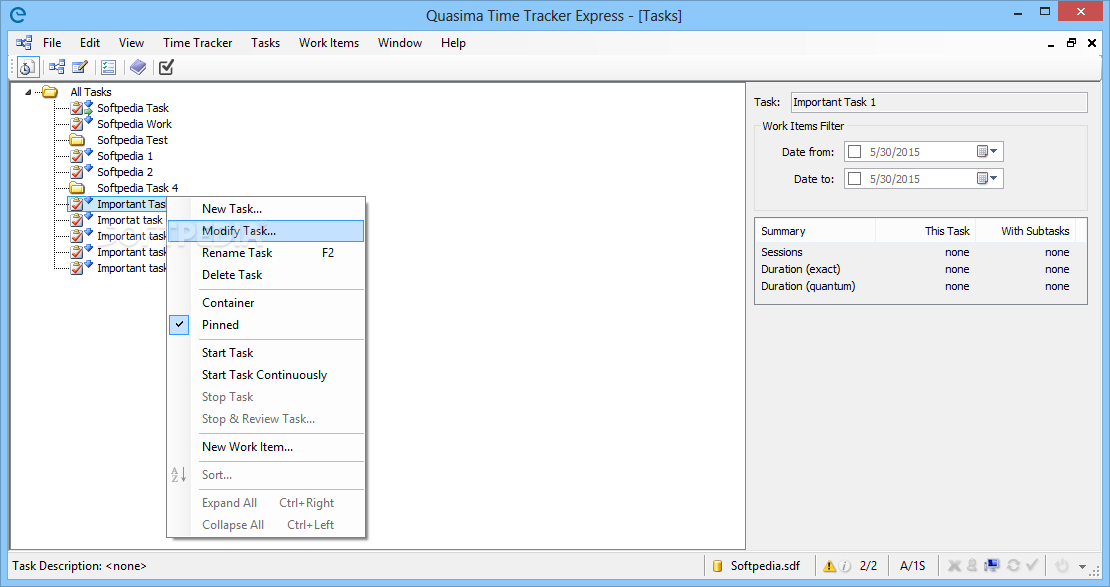Click the Quasima app icon in title bar
The image size is (1110, 587).
[x=18, y=15]
